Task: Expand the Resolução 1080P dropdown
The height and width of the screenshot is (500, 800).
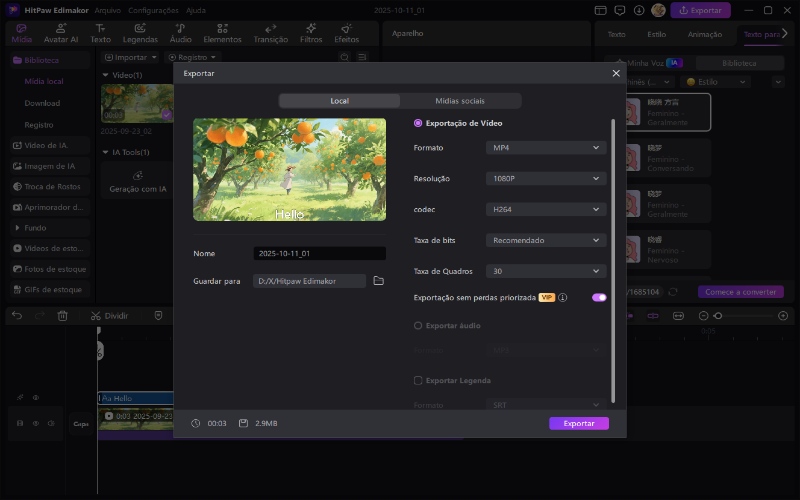Action: [546, 179]
